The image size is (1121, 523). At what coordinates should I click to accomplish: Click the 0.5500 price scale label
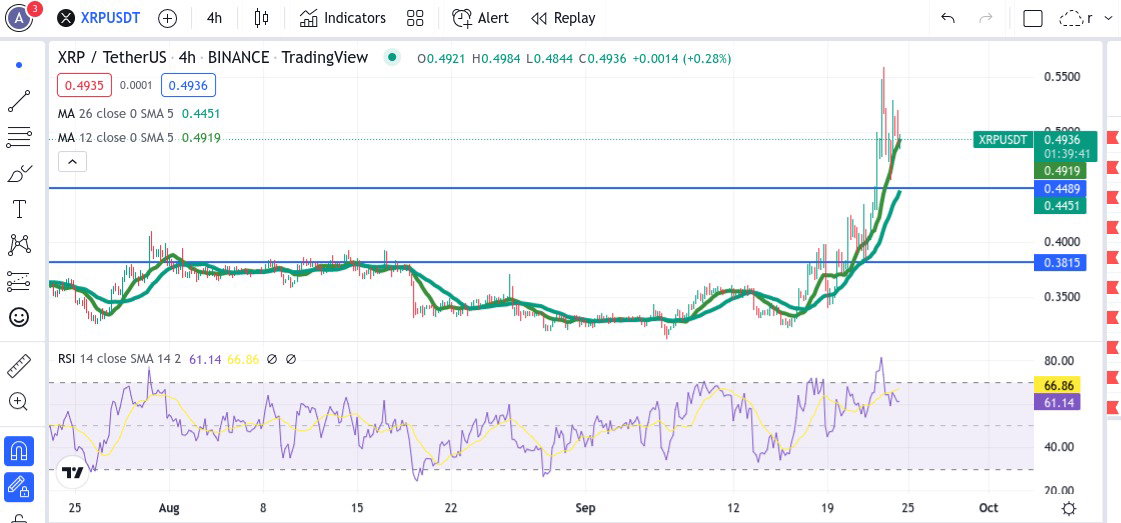[x=1060, y=76]
